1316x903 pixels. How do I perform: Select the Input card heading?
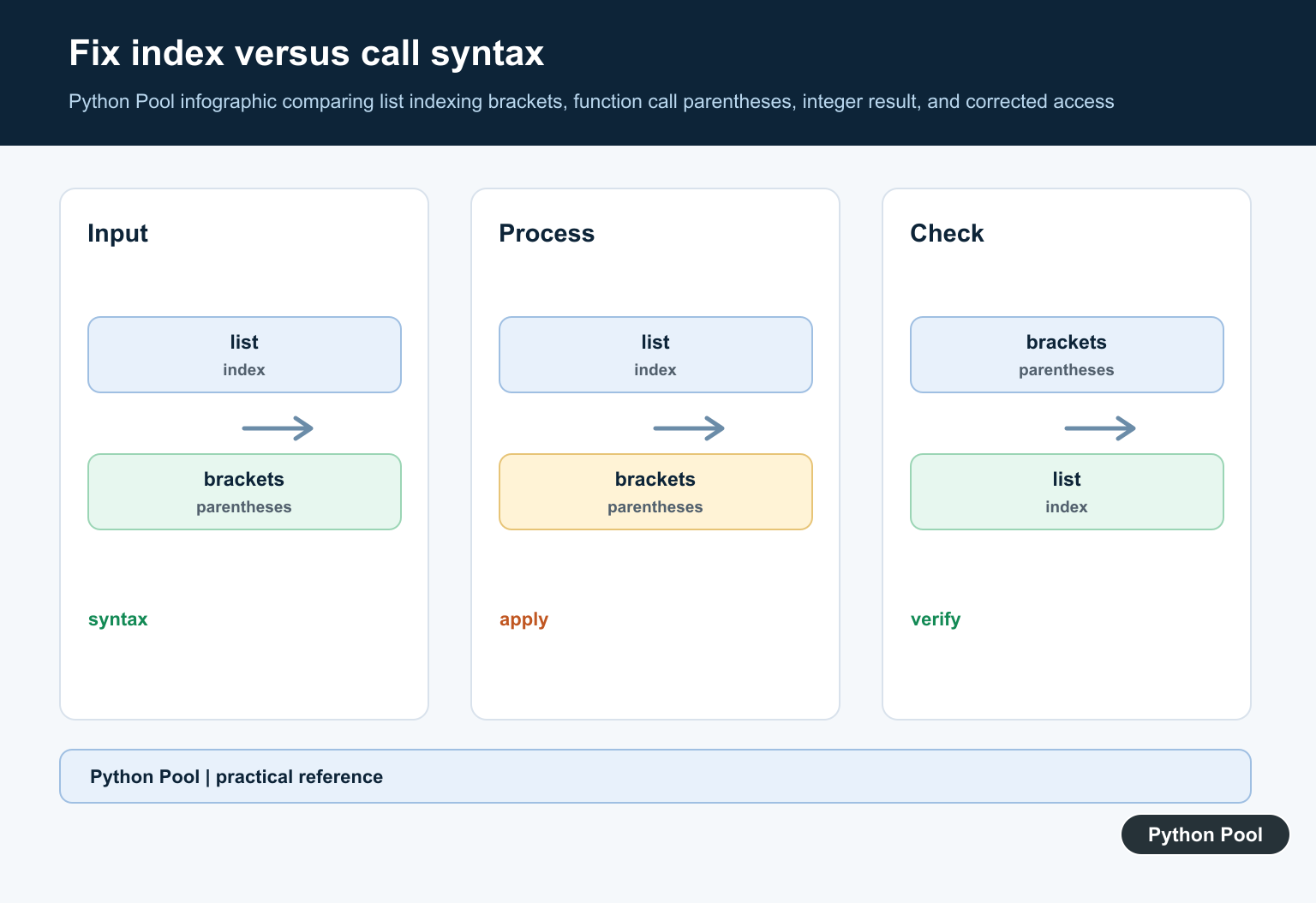click(x=117, y=233)
